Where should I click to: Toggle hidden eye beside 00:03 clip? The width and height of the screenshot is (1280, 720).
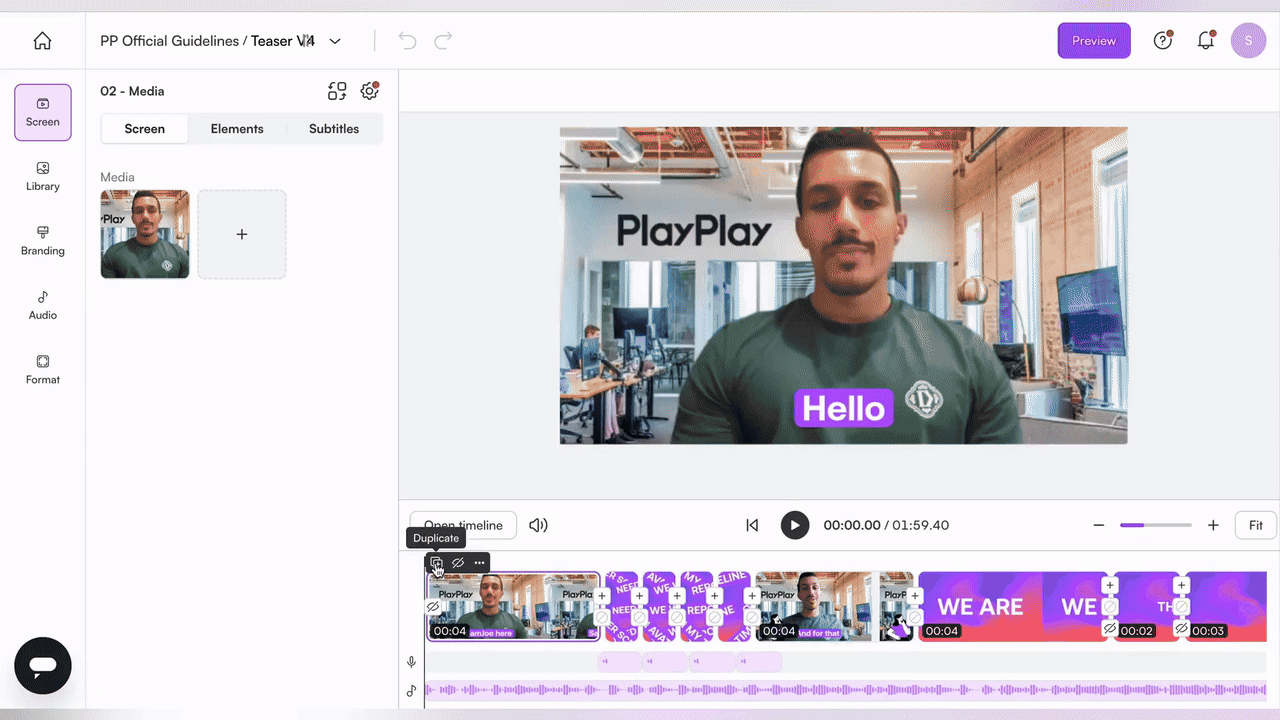(1181, 628)
